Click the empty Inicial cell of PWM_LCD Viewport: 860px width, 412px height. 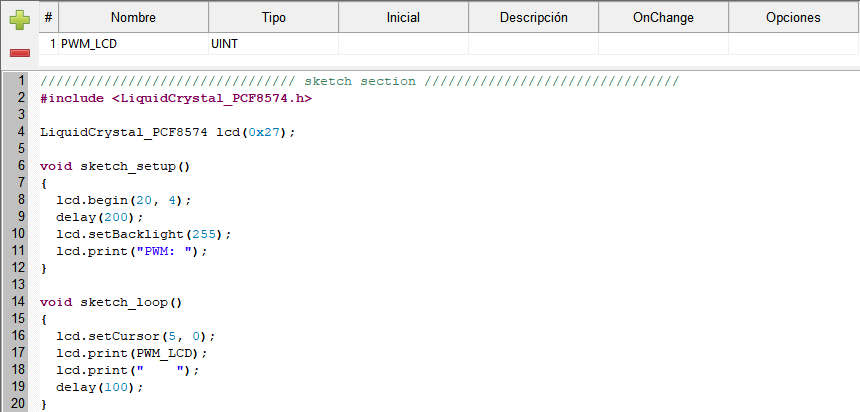(x=403, y=44)
